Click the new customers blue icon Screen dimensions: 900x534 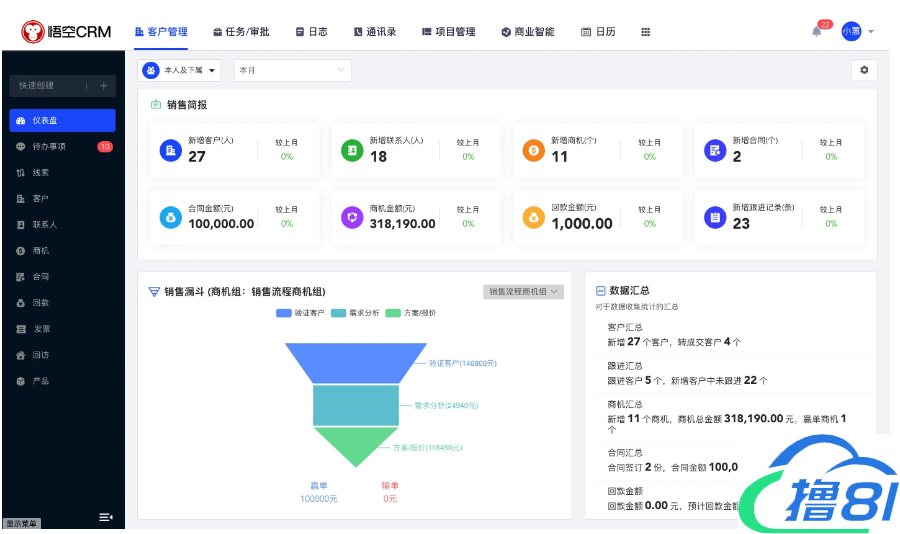point(170,150)
